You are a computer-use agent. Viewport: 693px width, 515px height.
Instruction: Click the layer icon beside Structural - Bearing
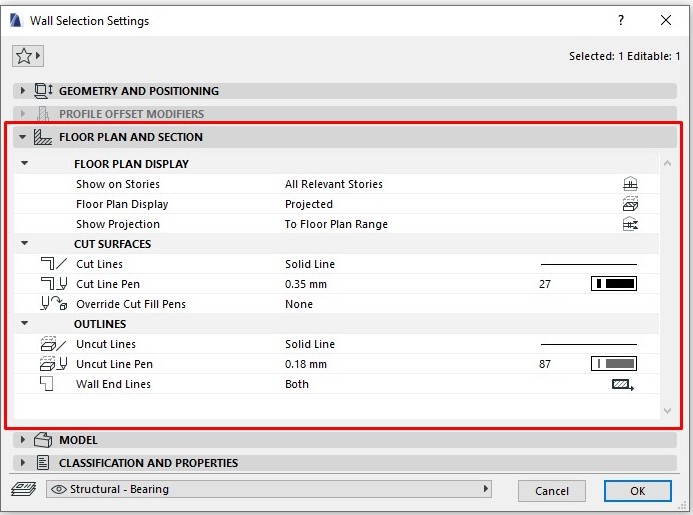click(x=22, y=490)
